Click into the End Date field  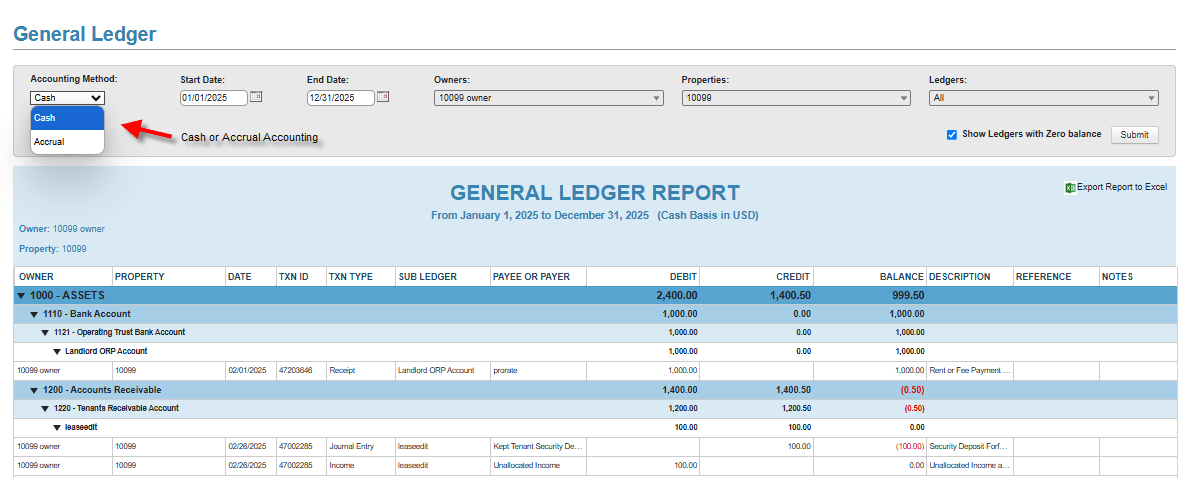tap(340, 98)
